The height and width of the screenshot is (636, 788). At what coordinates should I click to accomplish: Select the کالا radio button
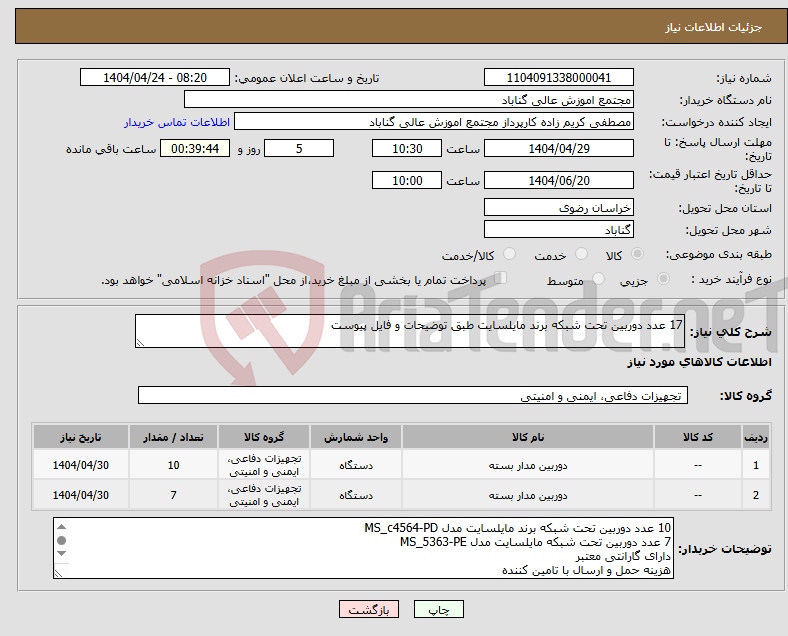pos(637,254)
